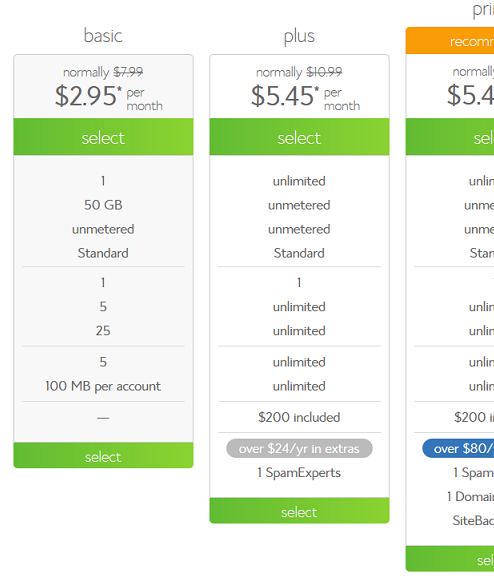Viewport: 494px width, 580px height.
Task: Click bottom select button of plus plan
Action: [x=299, y=511]
